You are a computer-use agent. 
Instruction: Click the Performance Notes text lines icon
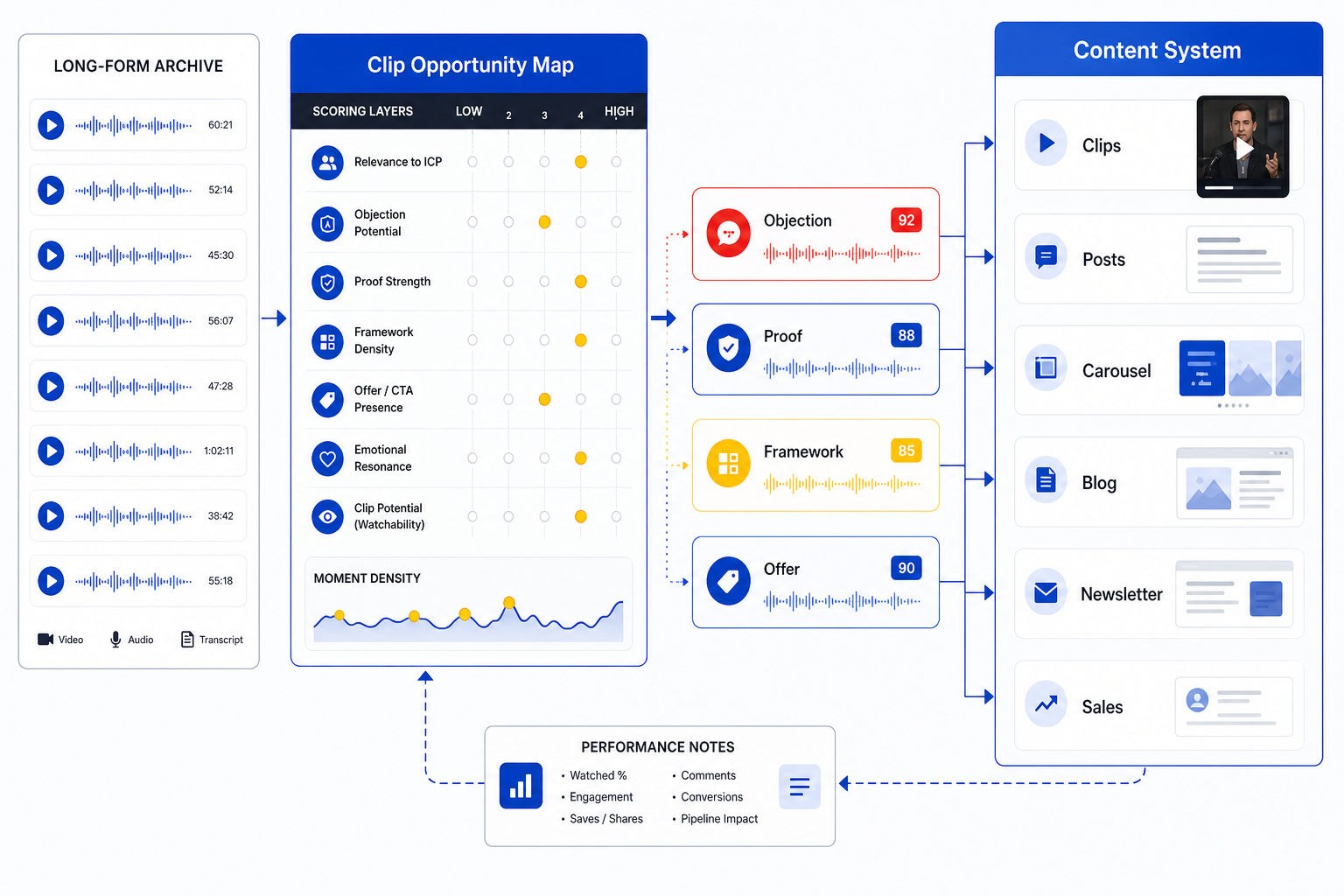pos(799,787)
